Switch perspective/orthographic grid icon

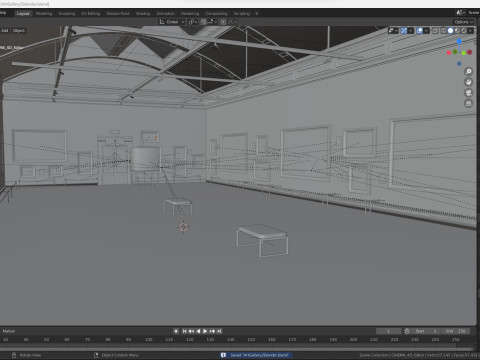tap(469, 103)
